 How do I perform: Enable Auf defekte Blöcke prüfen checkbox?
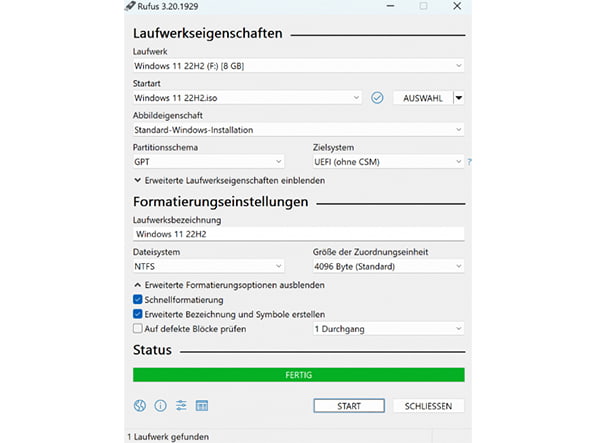137,329
